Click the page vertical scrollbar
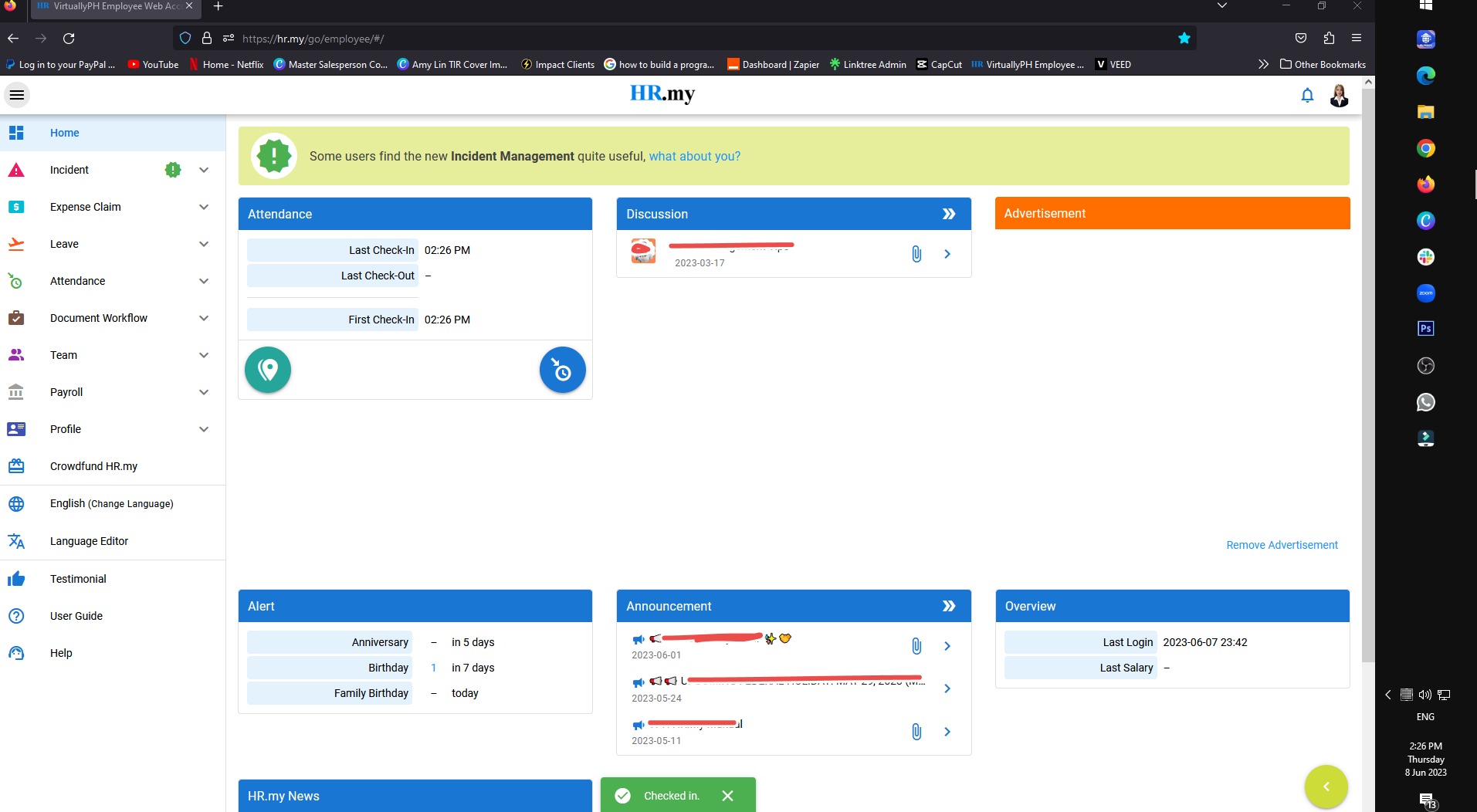Screen dimensions: 1477x812 click(x=1368, y=375)
